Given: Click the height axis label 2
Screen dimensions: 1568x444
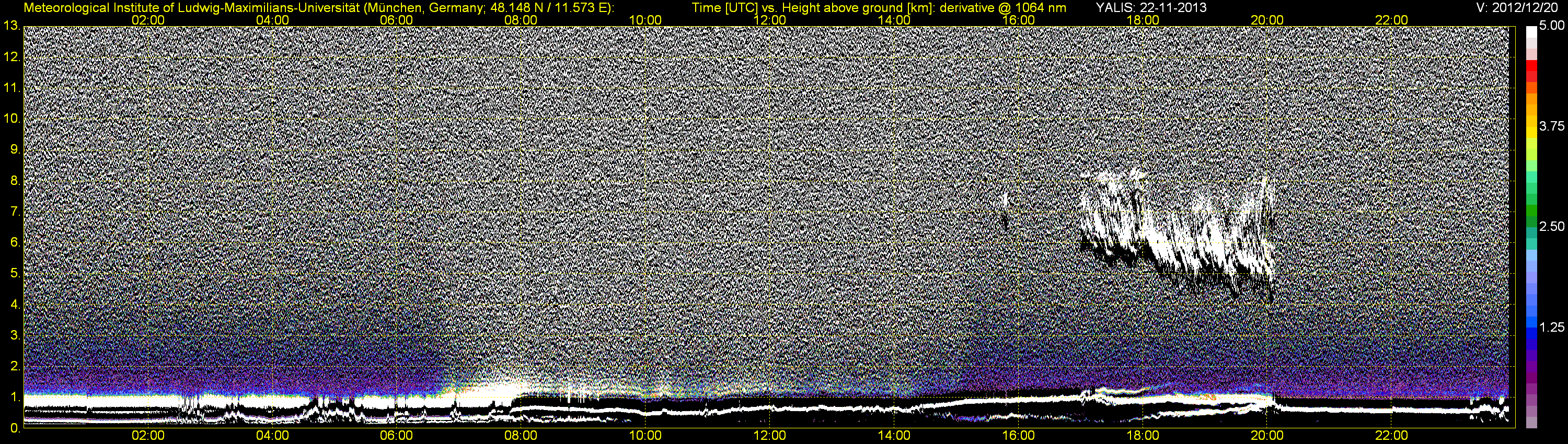Looking at the screenshot, I should click(15, 367).
